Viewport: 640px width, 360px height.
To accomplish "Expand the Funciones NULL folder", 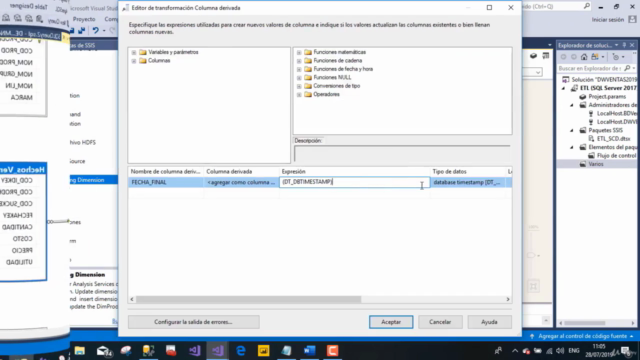I will [x=299, y=78].
